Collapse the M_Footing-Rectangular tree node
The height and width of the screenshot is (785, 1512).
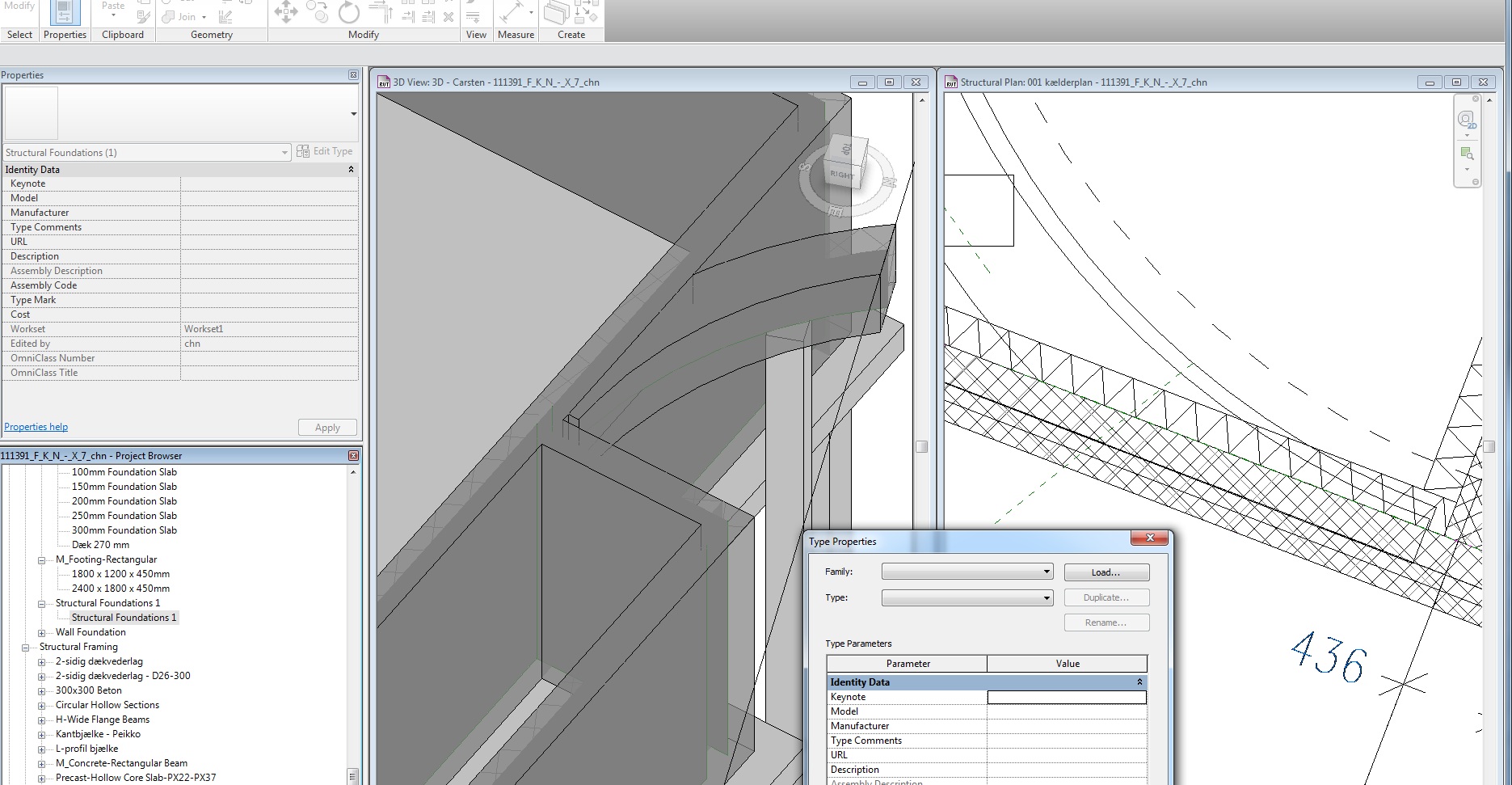click(42, 559)
